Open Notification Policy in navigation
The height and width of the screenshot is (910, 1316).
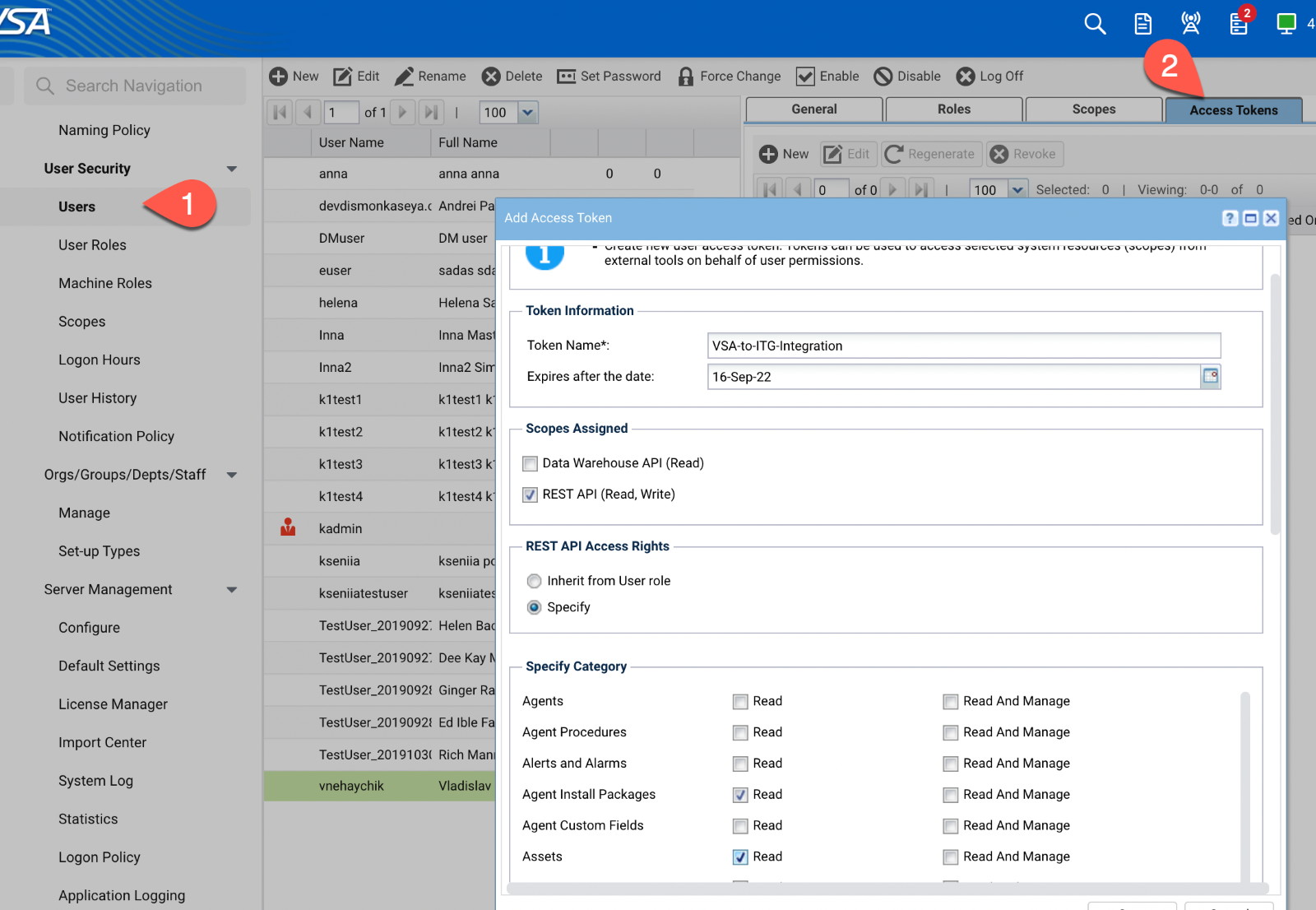pos(116,436)
